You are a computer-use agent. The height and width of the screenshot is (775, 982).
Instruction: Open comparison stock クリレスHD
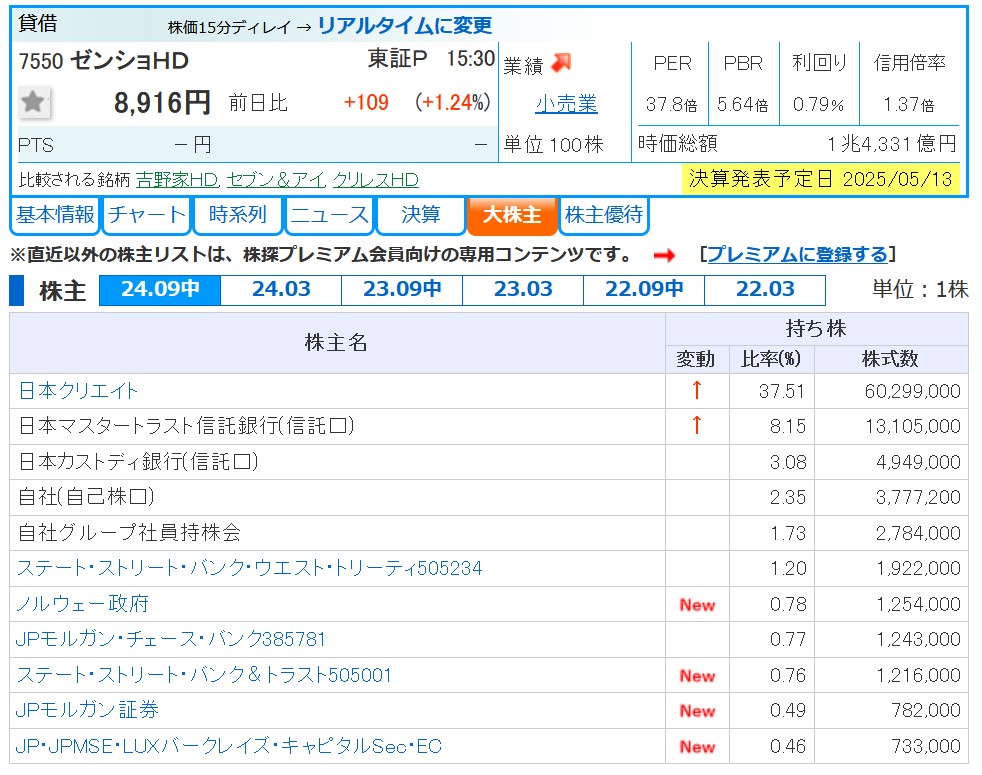click(x=376, y=180)
